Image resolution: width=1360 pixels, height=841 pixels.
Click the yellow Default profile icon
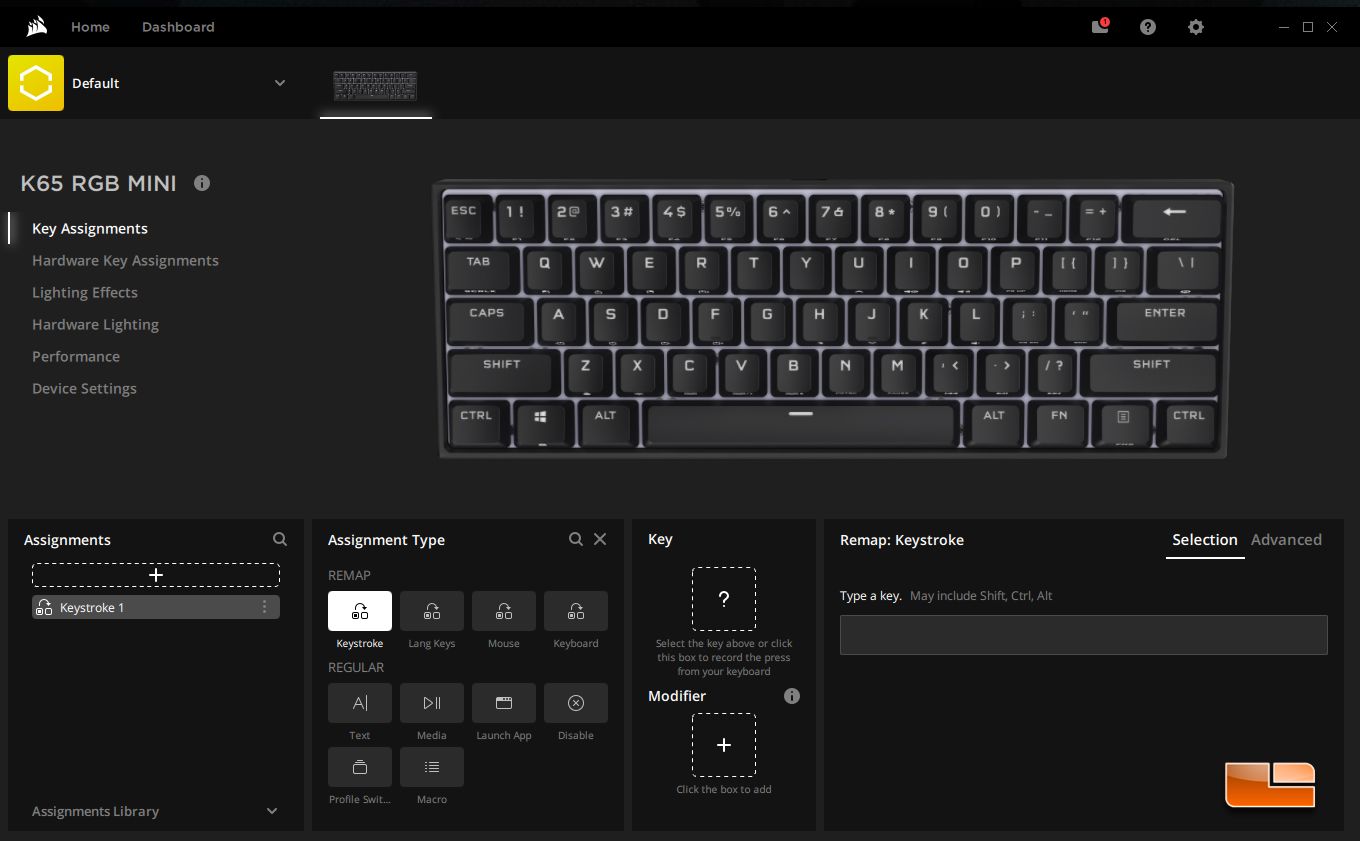(x=36, y=83)
